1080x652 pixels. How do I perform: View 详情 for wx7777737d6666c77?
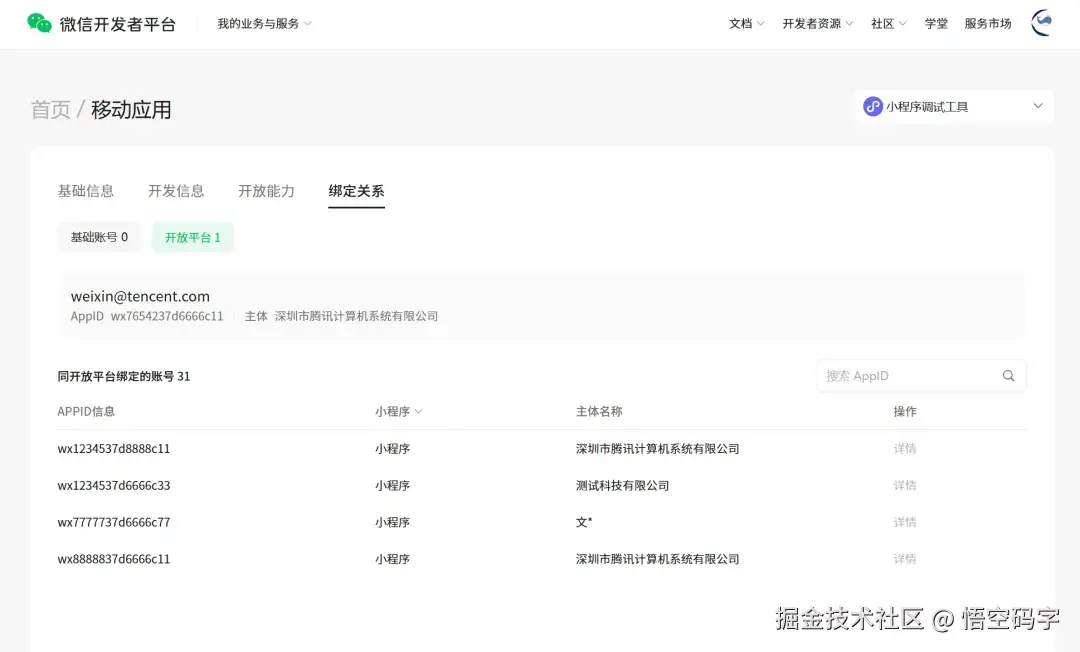(x=905, y=523)
